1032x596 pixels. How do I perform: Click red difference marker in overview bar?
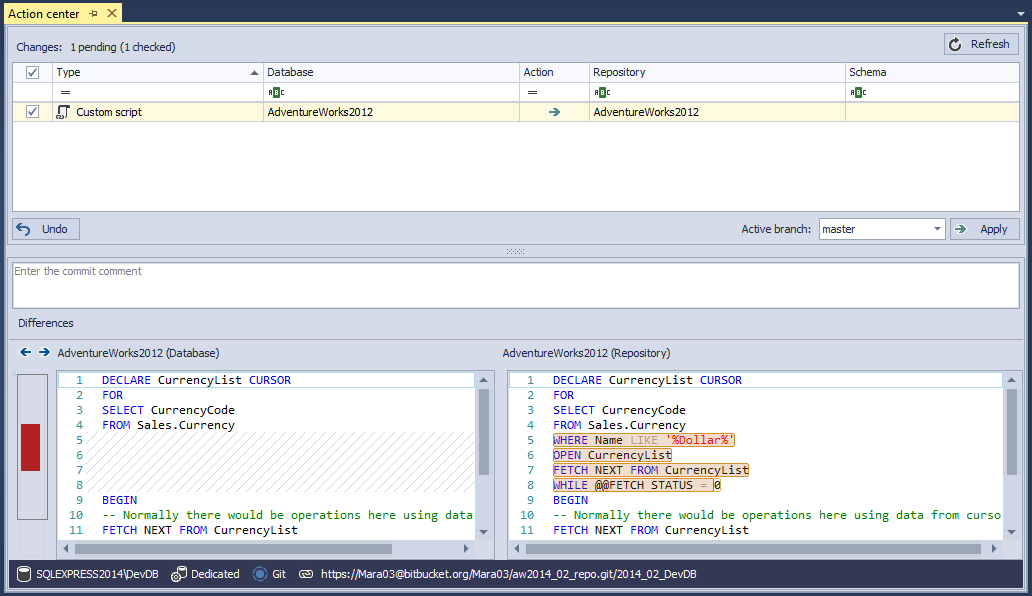tap(30, 447)
